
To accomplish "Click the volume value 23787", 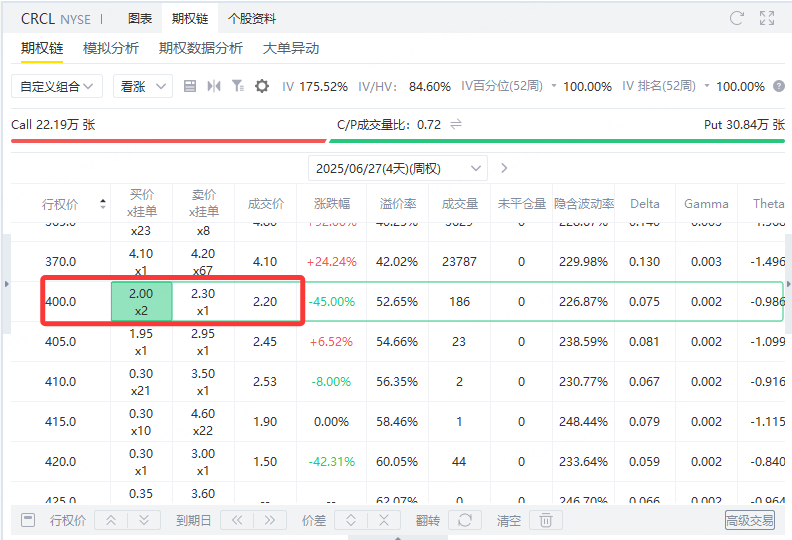I will coord(459,262).
